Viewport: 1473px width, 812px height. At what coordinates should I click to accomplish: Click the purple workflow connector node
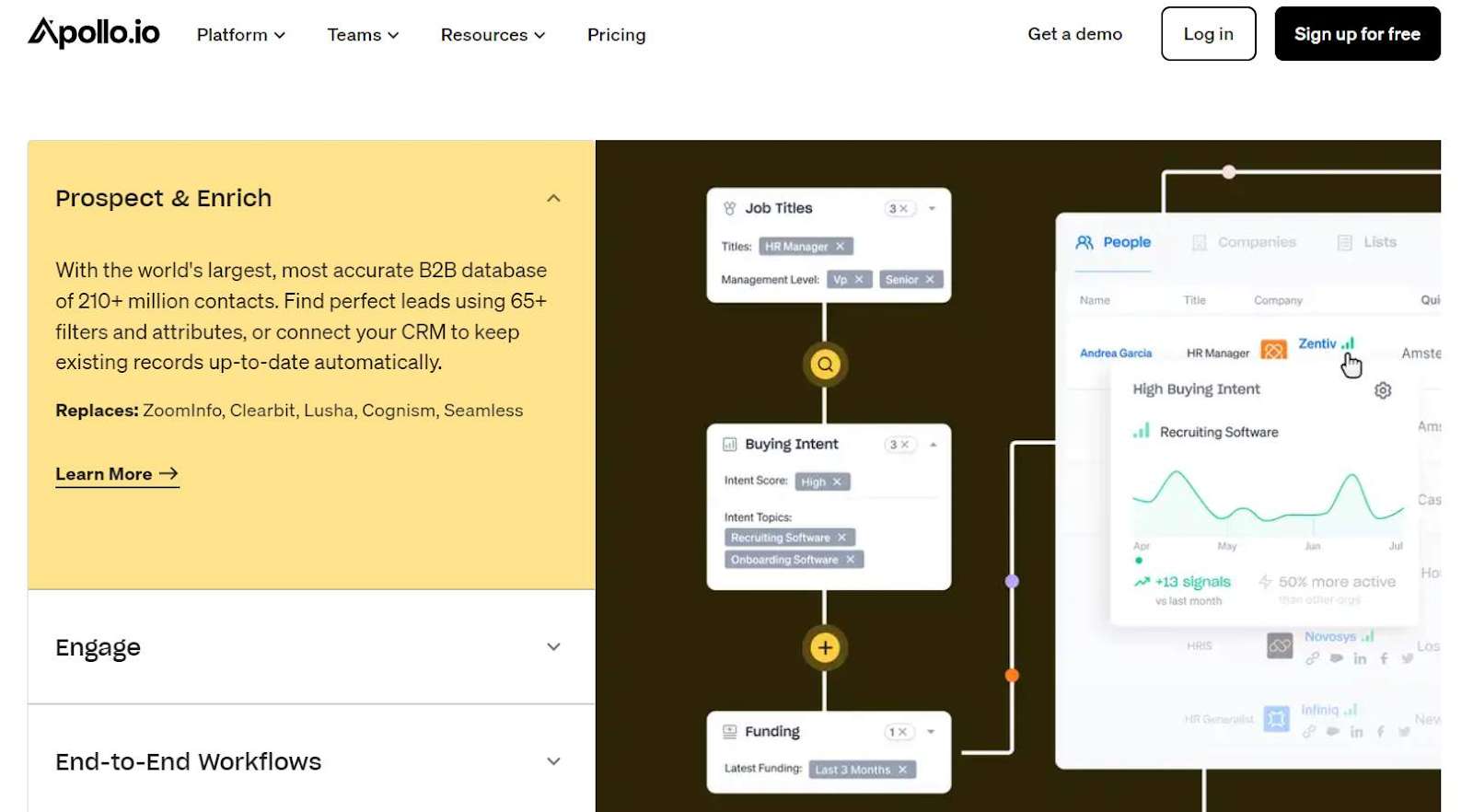(x=1012, y=582)
